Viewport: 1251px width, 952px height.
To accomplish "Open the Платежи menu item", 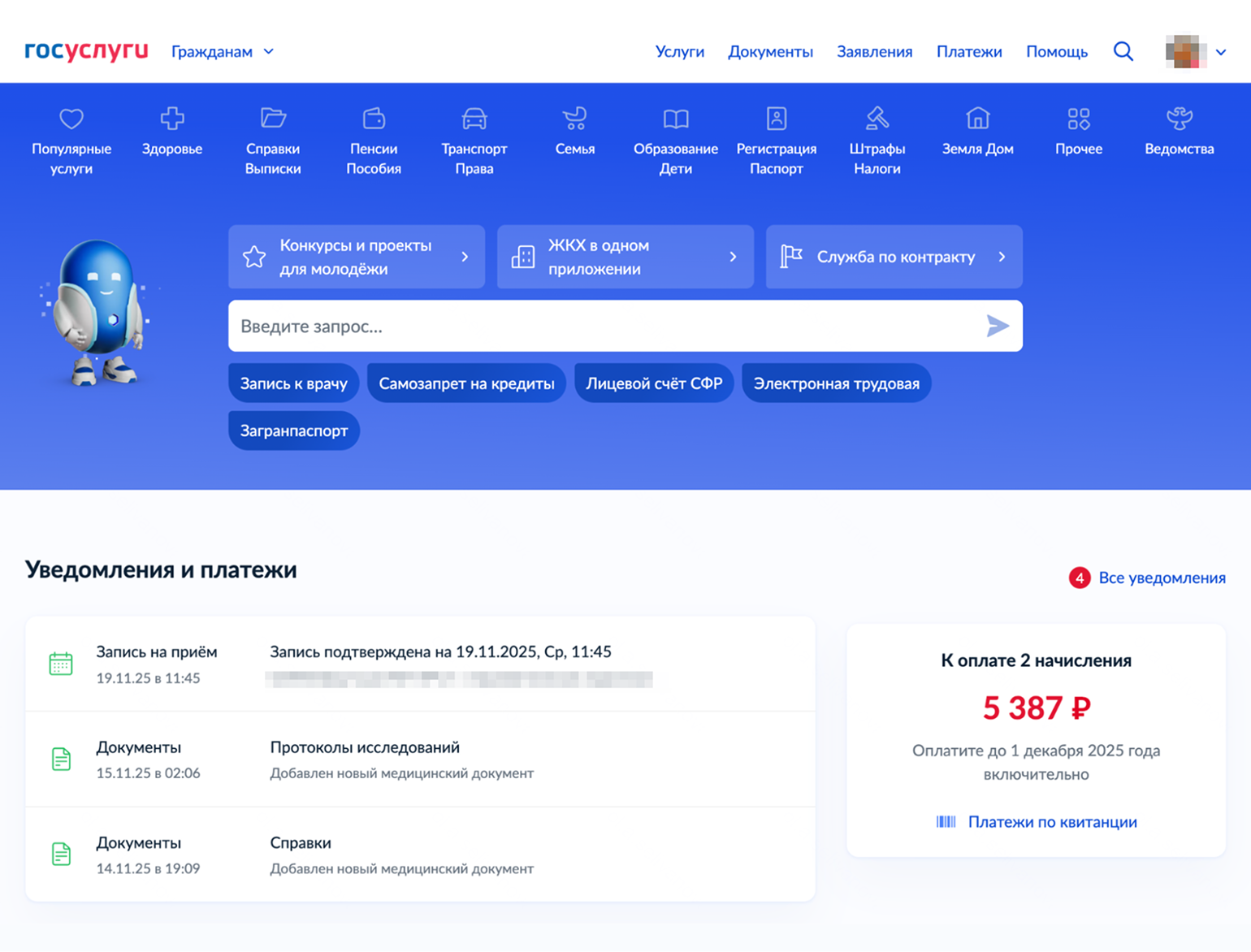I will pyautogui.click(x=969, y=51).
